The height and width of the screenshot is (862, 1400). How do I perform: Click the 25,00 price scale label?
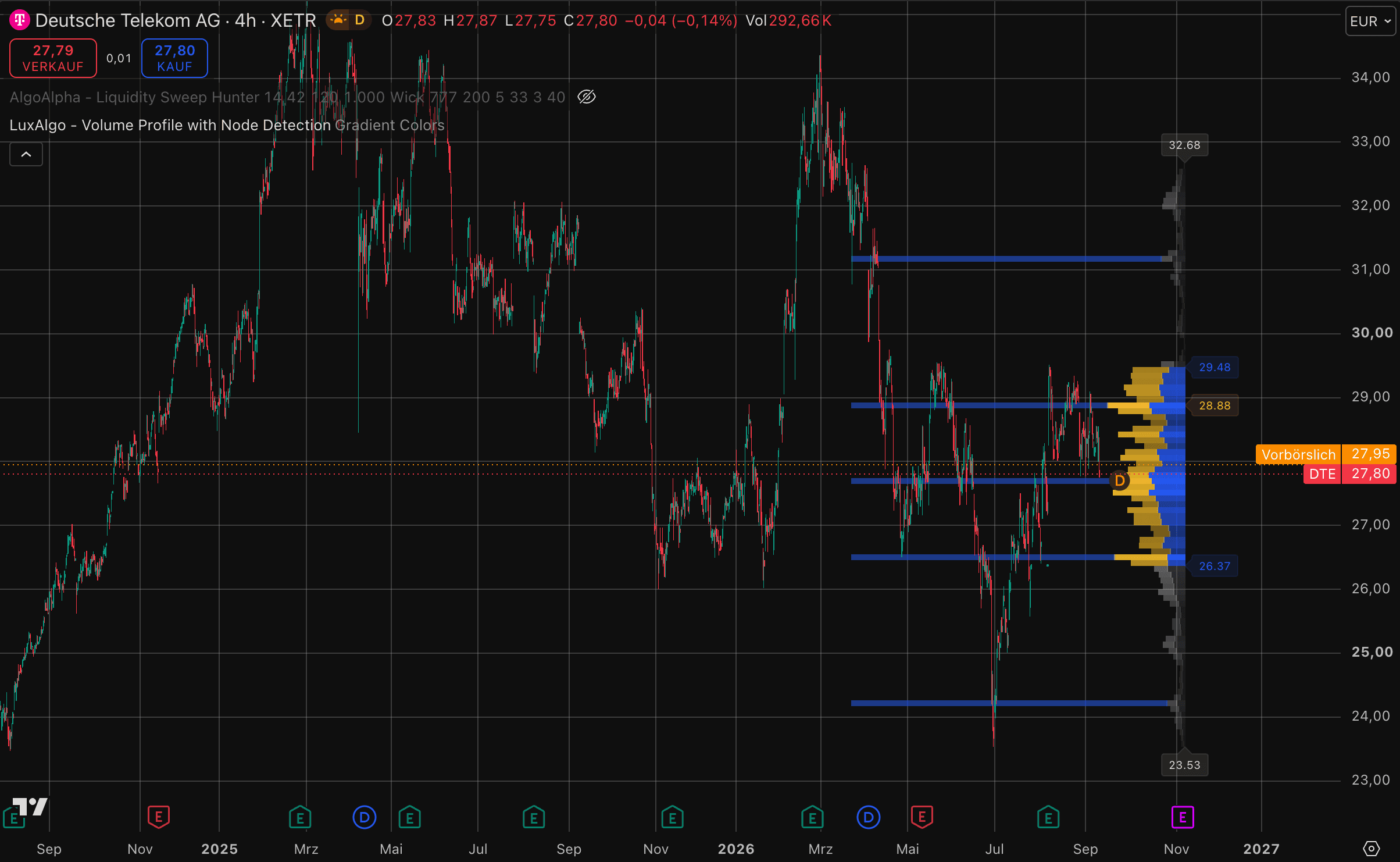point(1372,652)
